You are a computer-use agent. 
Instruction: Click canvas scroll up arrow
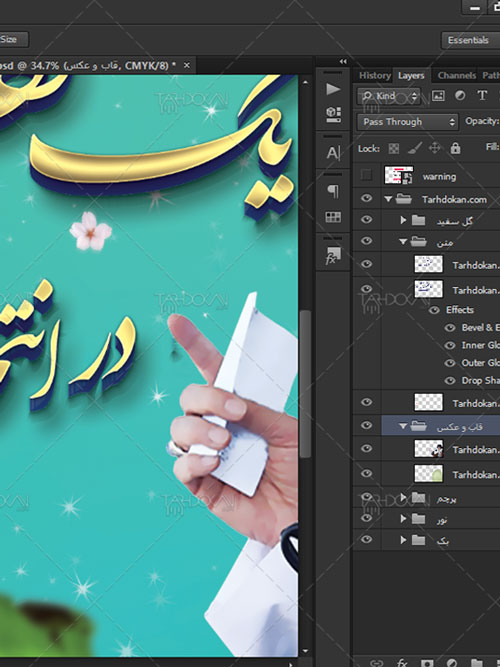point(305,82)
